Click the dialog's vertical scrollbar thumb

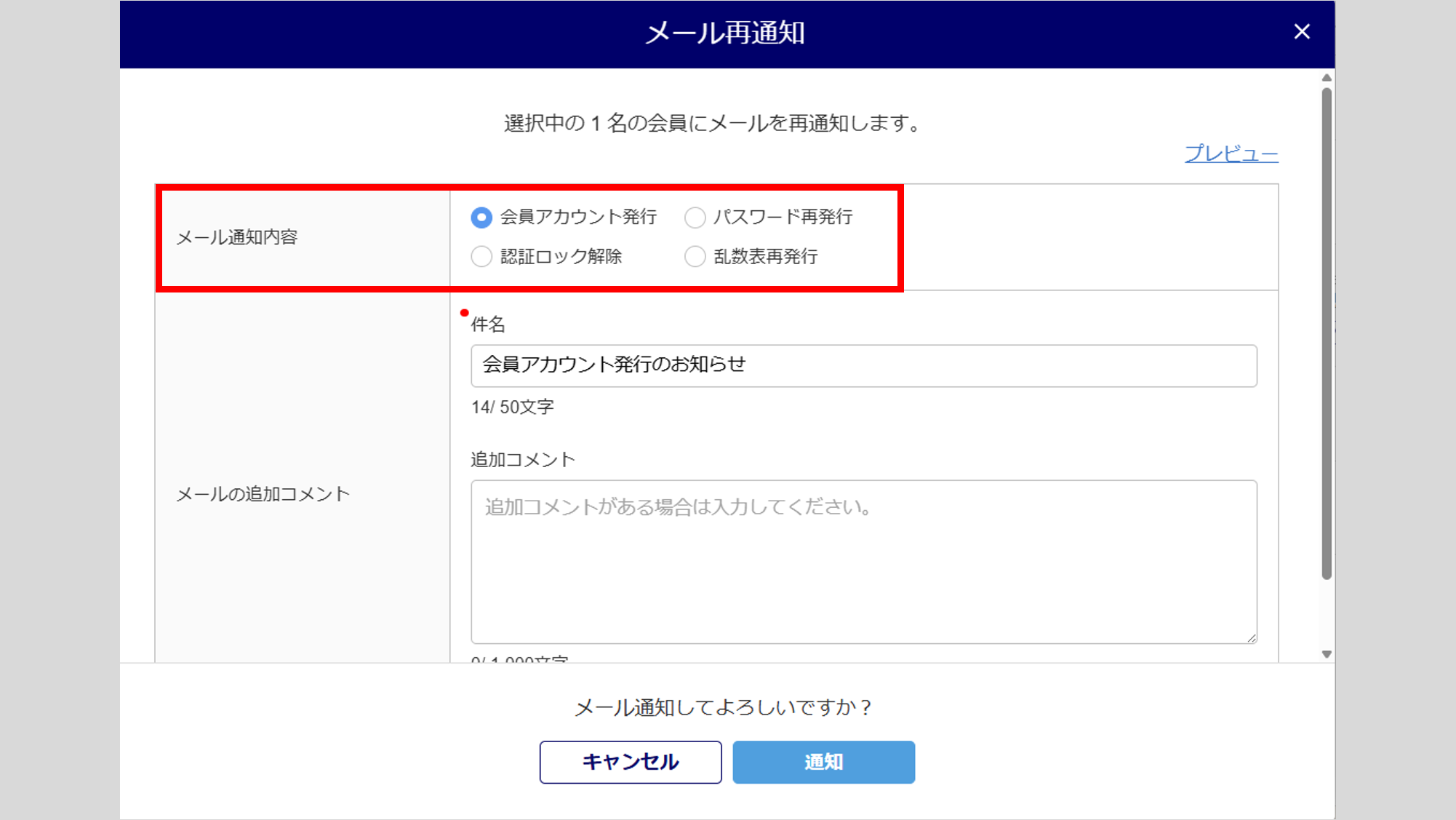tap(1327, 333)
